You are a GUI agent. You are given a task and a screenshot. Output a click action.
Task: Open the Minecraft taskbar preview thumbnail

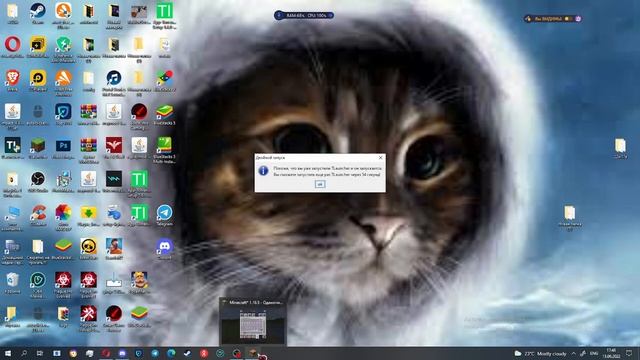253,322
